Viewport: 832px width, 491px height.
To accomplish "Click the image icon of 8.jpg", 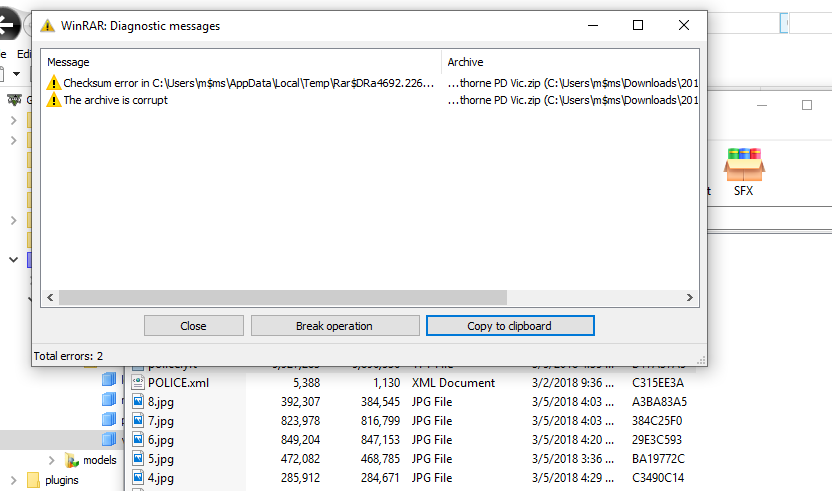I will [138, 401].
